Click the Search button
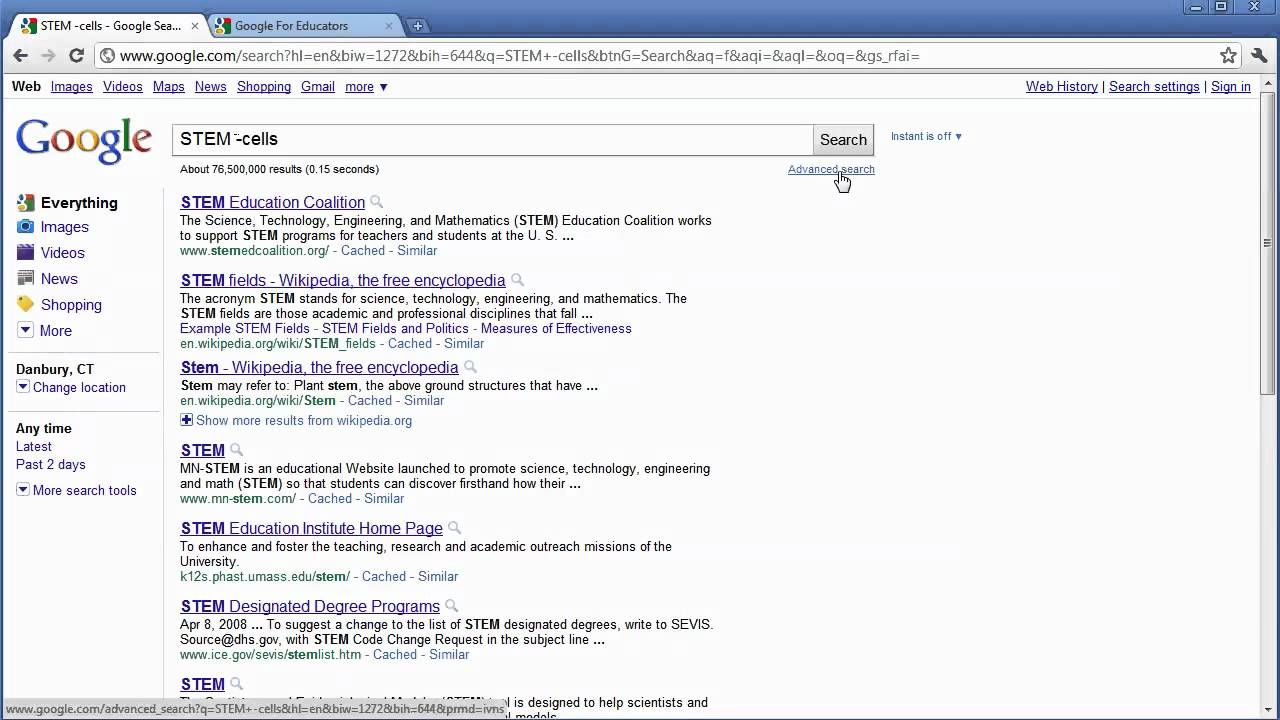This screenshot has height=720, width=1280. coord(843,140)
